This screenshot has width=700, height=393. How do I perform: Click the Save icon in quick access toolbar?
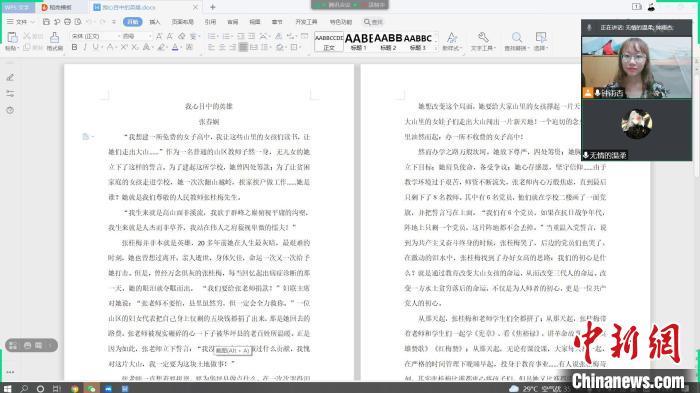coord(46,21)
